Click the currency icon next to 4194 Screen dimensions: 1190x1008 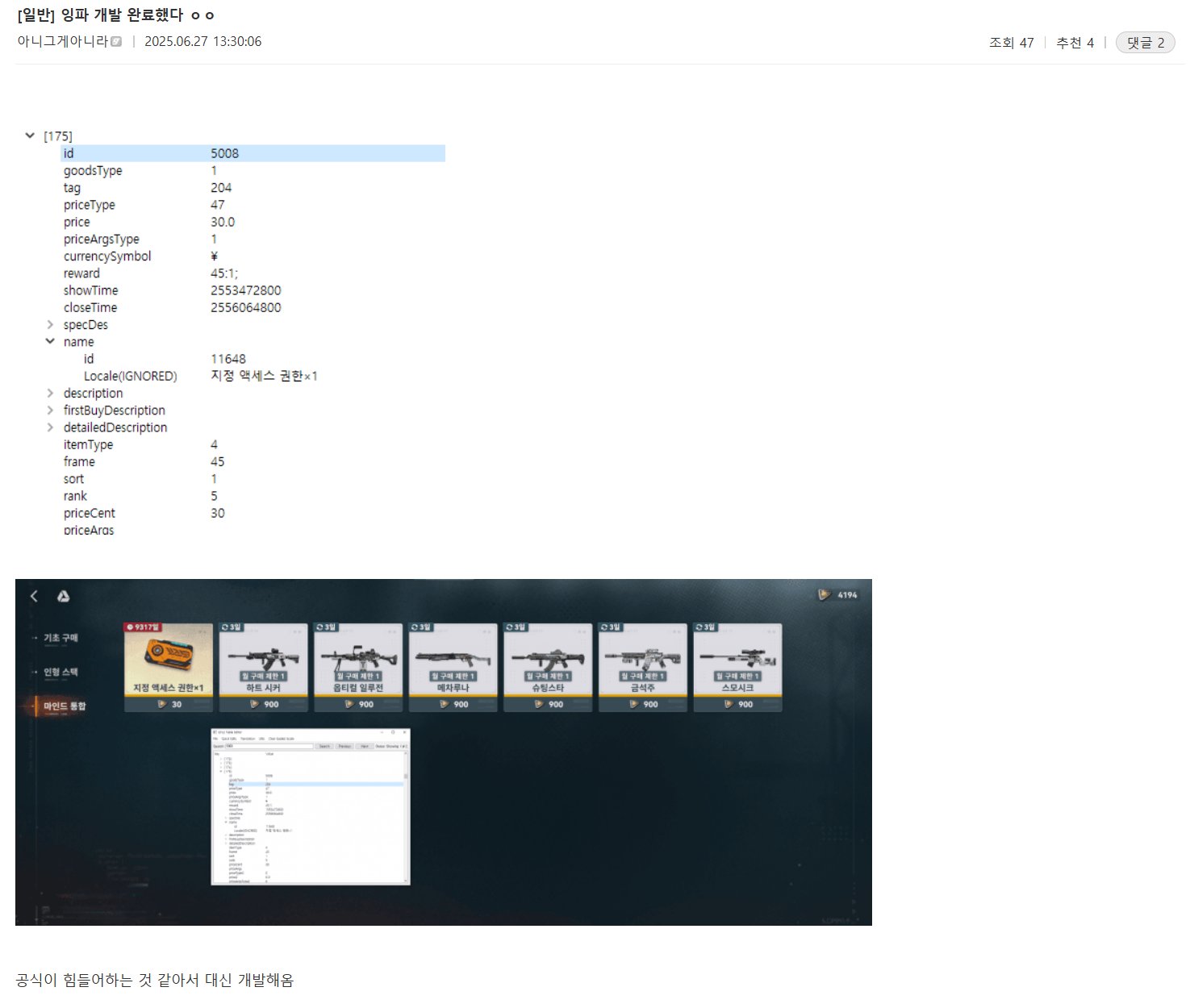pyautogui.click(x=824, y=595)
